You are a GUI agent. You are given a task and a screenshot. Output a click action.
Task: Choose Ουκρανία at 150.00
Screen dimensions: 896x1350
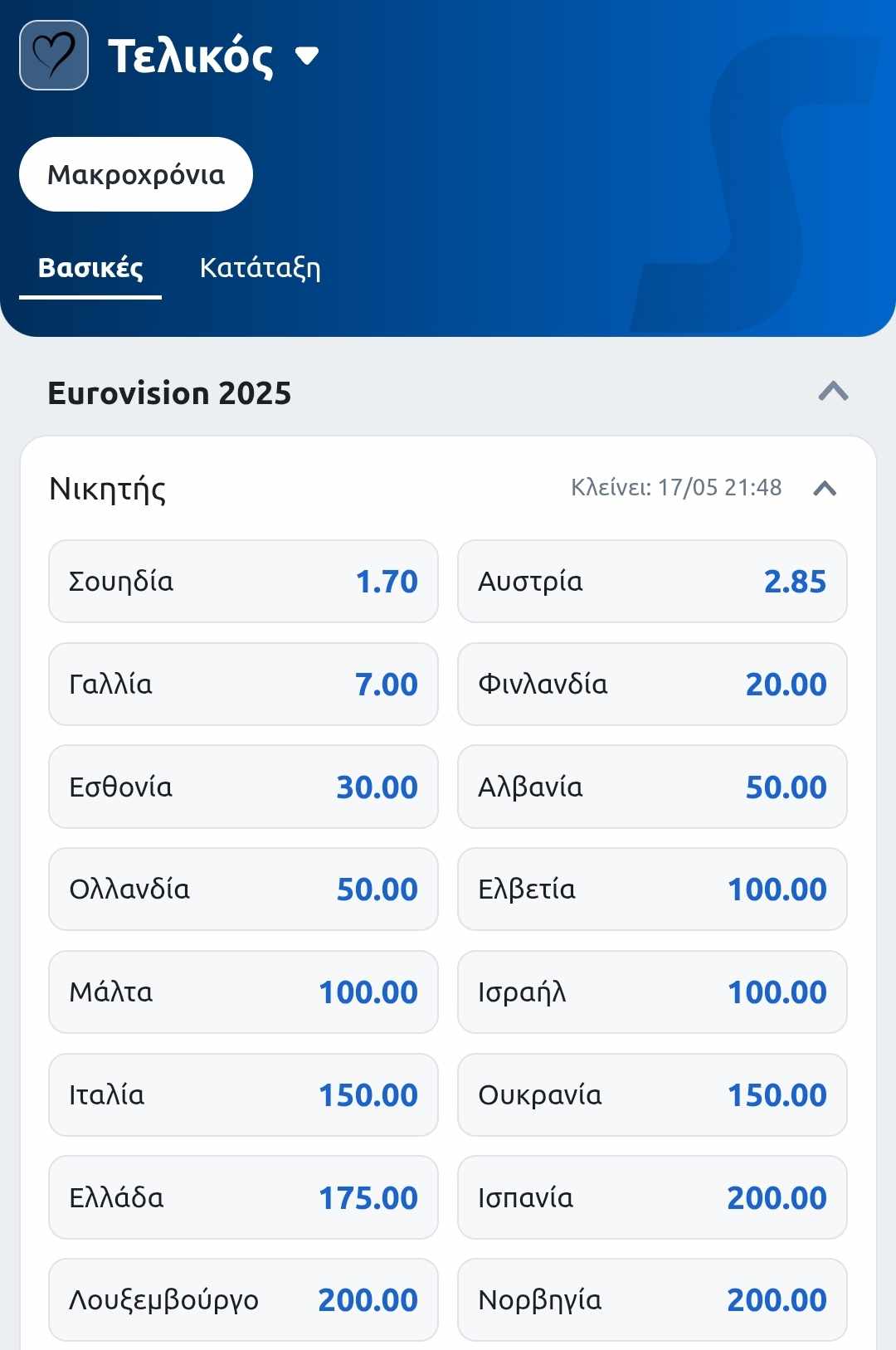pos(652,1094)
